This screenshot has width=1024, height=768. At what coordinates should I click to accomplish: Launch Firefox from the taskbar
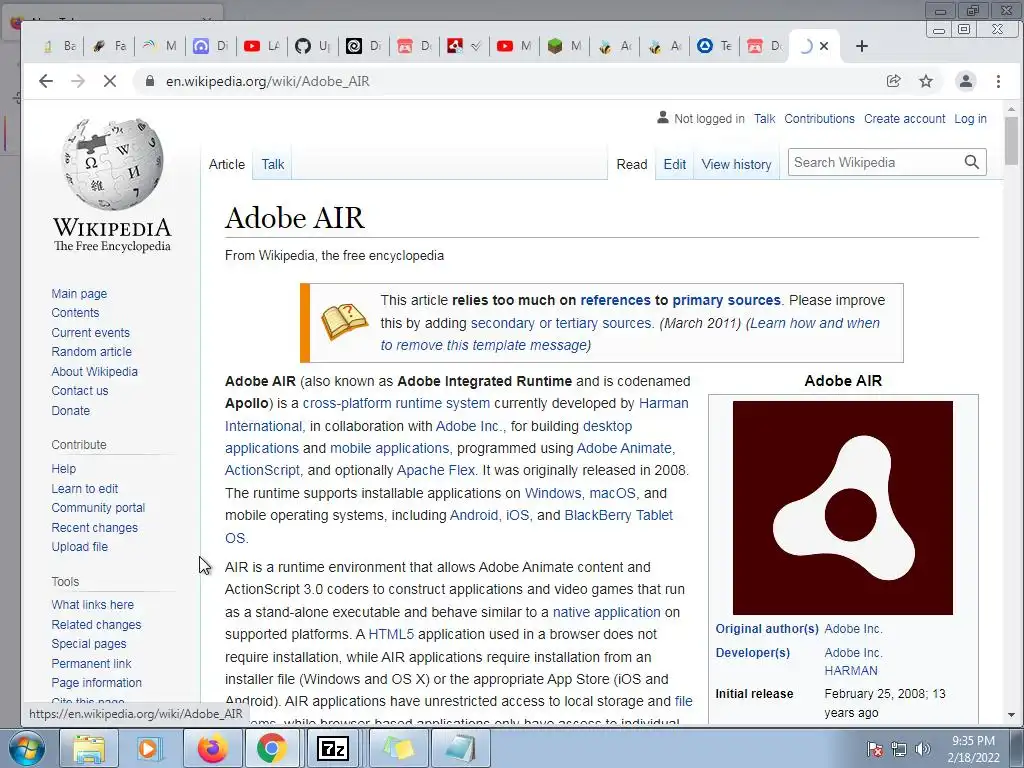pyautogui.click(x=212, y=748)
